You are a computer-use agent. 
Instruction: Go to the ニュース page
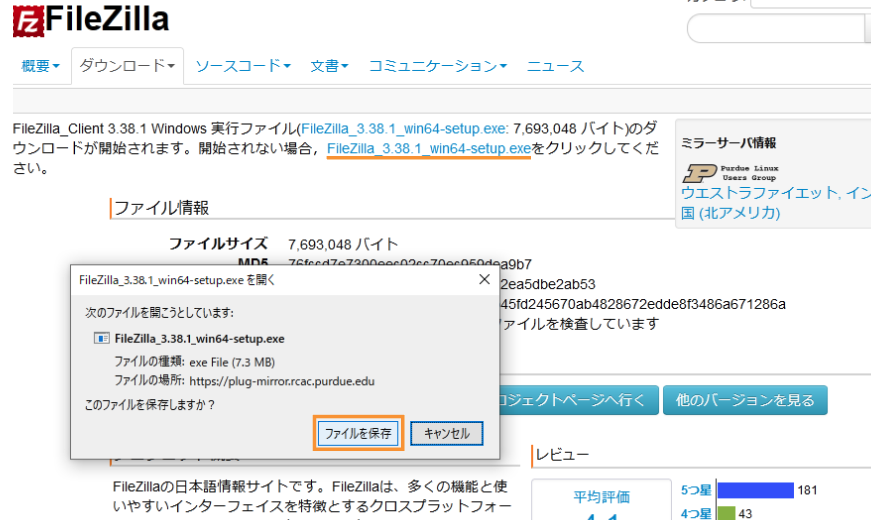[555, 66]
